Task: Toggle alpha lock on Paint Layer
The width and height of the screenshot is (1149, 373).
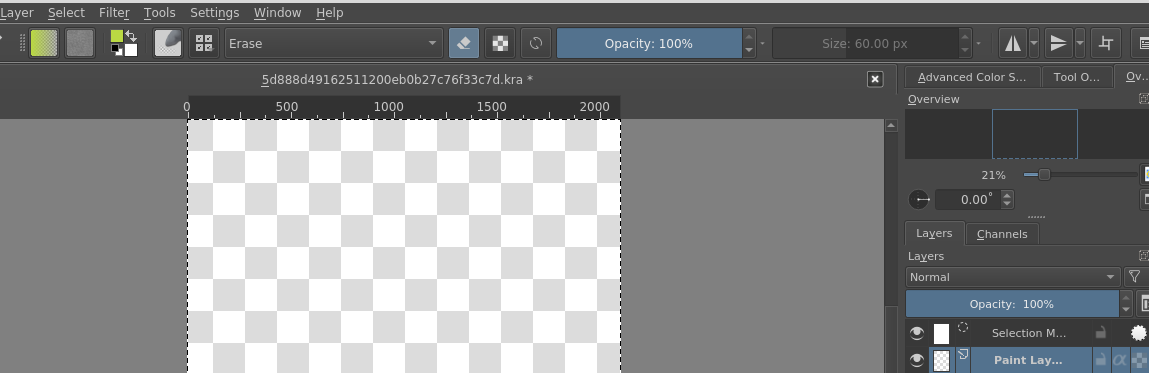Action: pos(1139,360)
